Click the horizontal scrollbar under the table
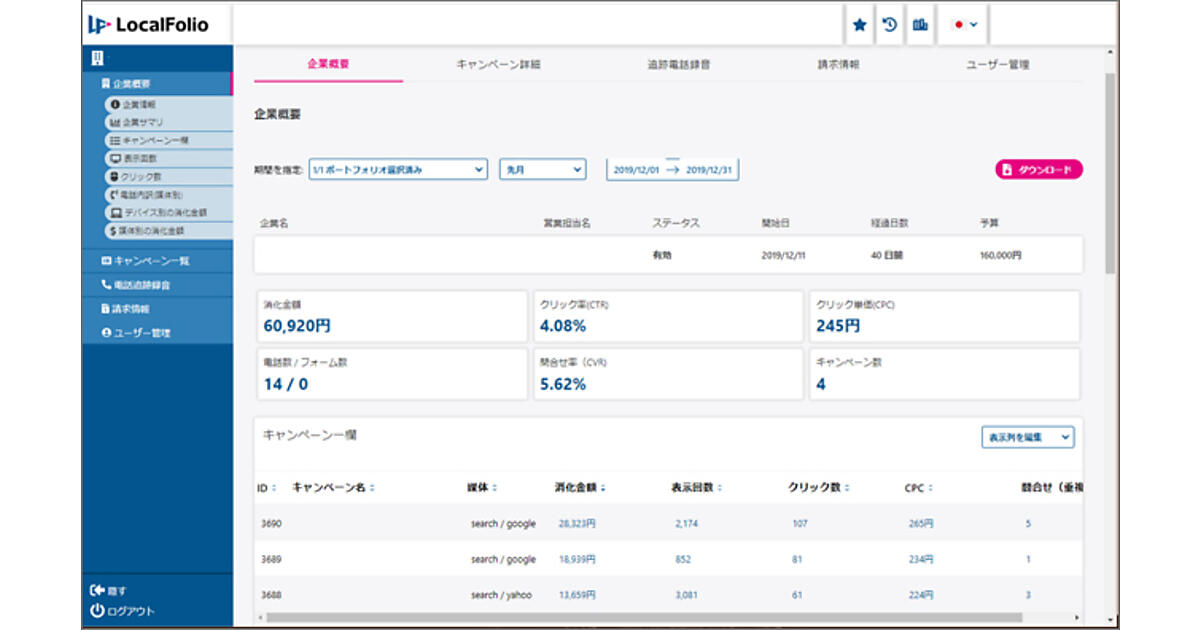 (x=640, y=617)
